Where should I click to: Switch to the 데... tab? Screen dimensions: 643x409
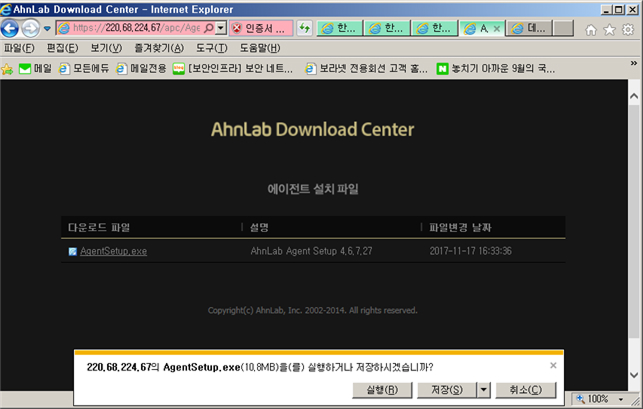coord(529,28)
